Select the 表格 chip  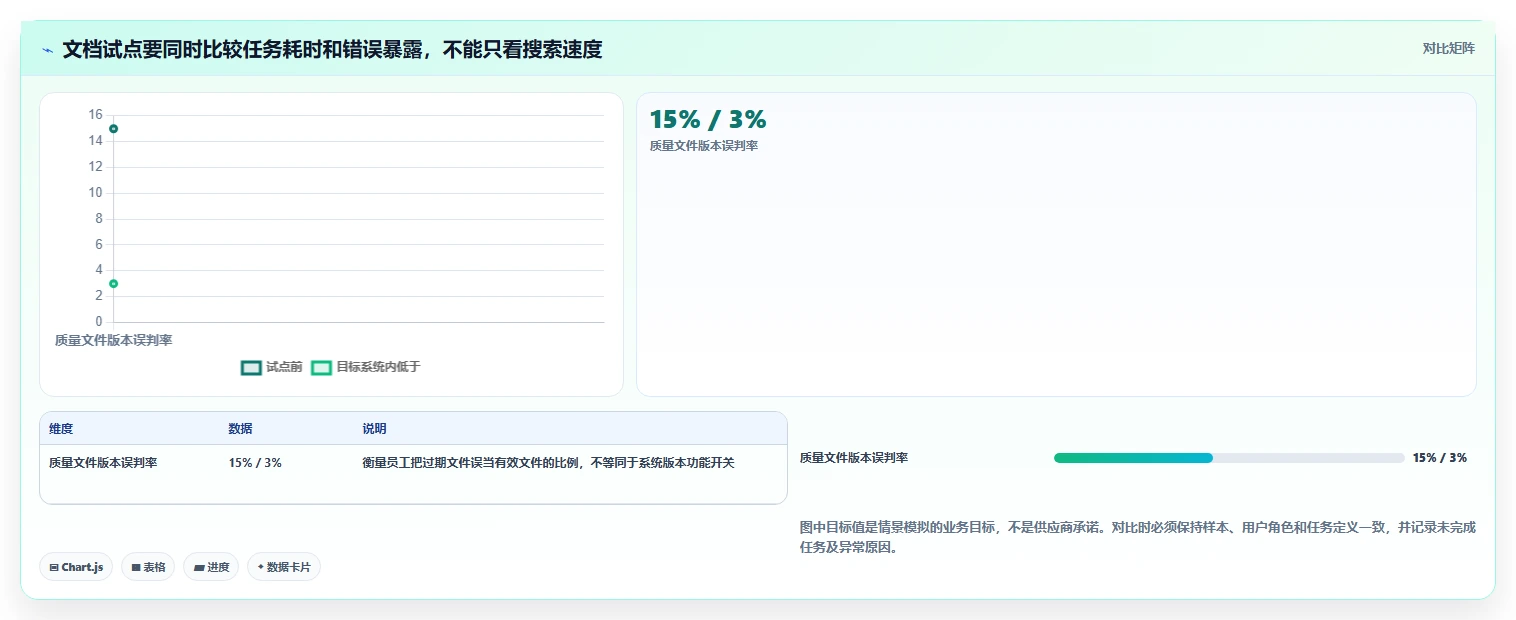pos(148,567)
